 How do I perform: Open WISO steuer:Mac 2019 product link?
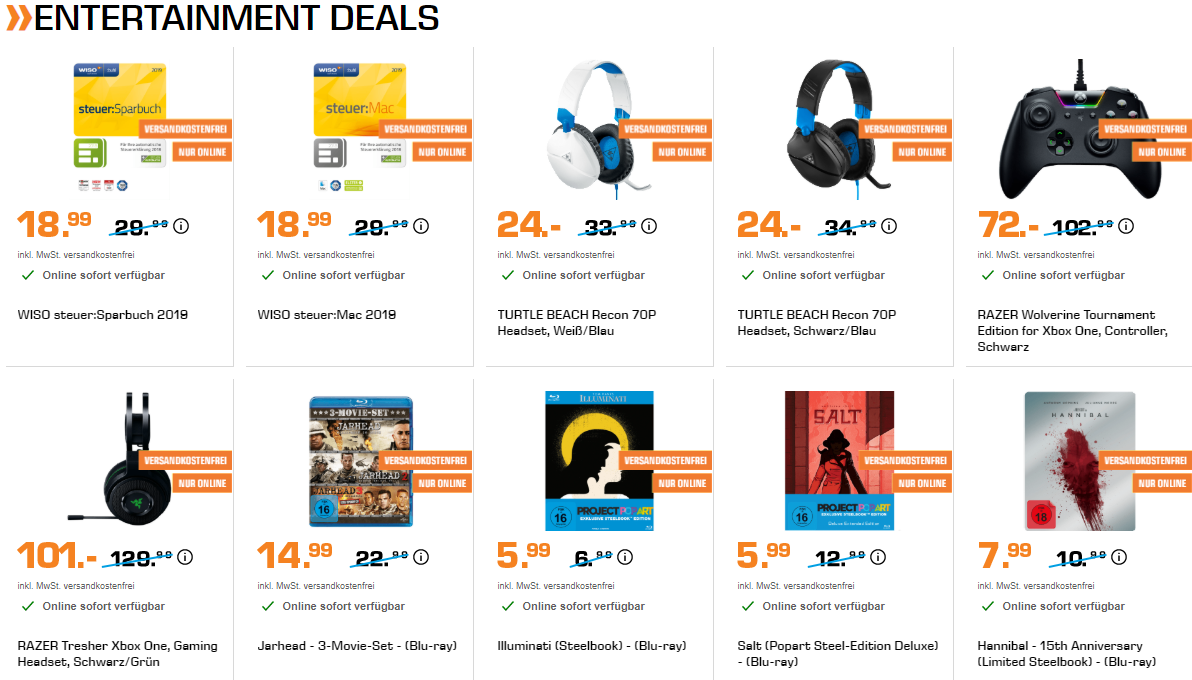327,315
